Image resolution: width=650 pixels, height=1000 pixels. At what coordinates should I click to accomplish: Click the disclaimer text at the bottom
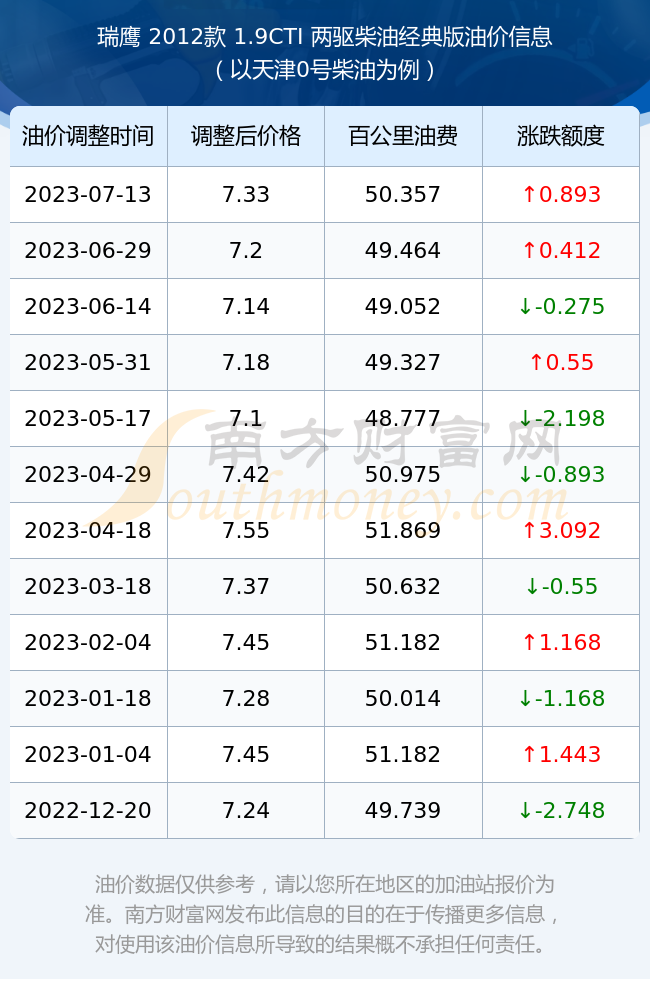pyautogui.click(x=325, y=914)
